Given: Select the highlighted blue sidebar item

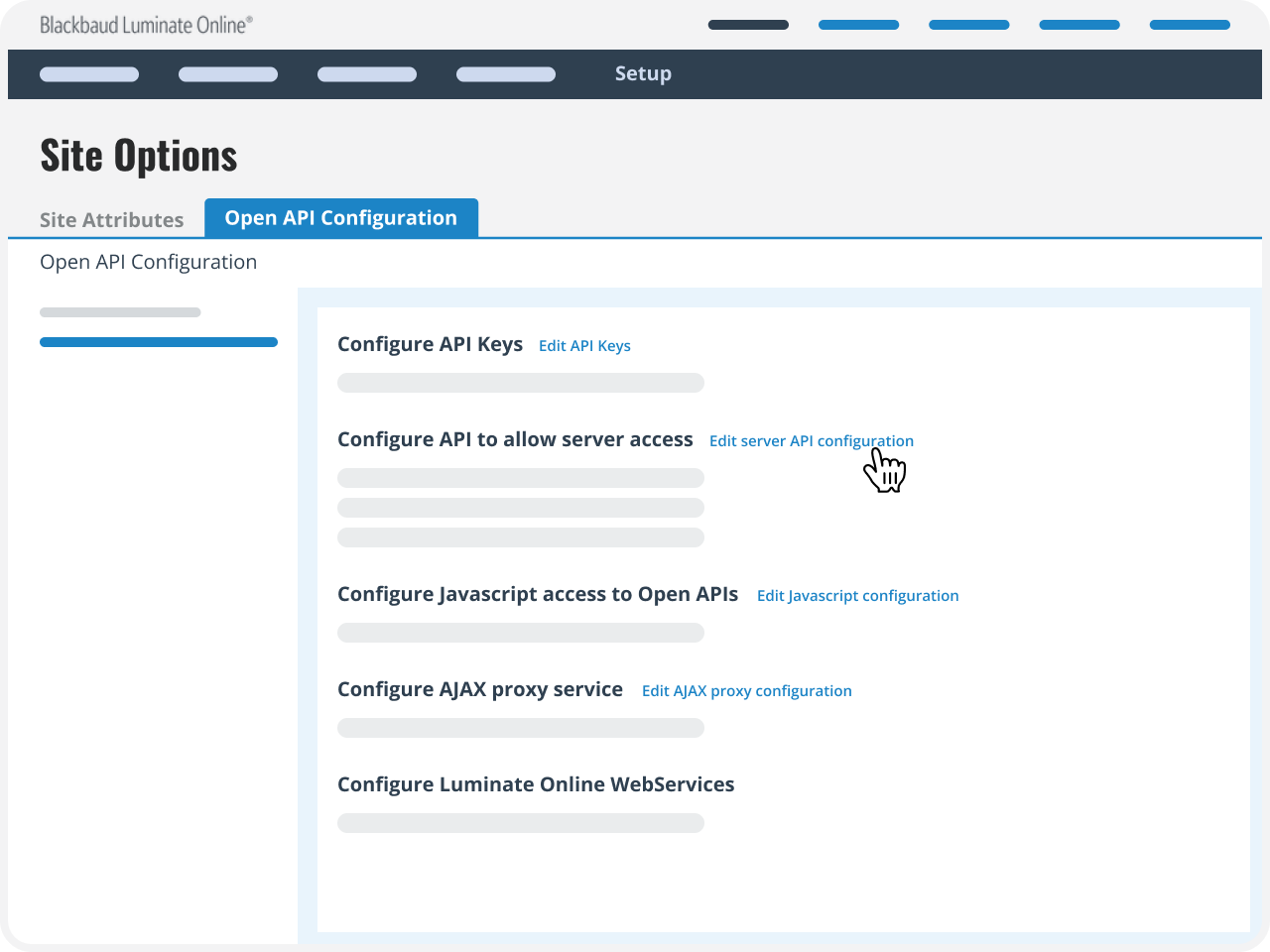Looking at the screenshot, I should pos(159,341).
